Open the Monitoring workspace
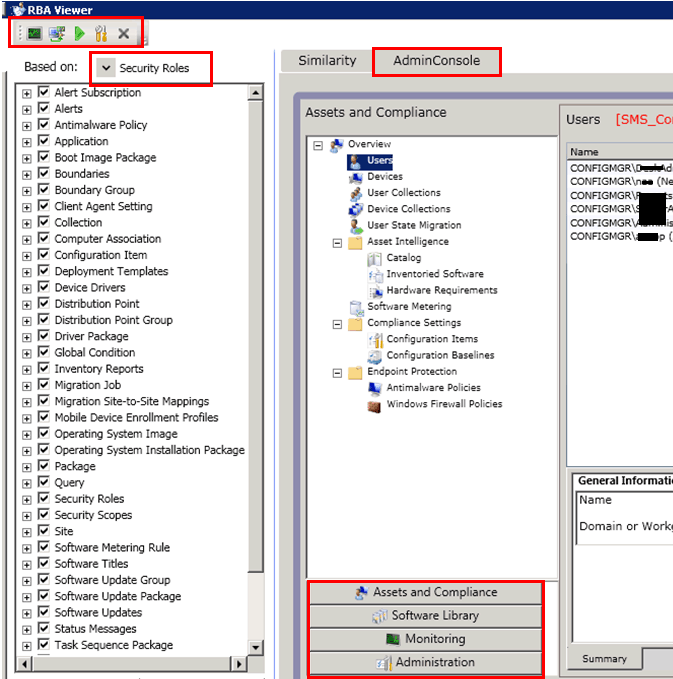This screenshot has height=679, width=673. click(426, 639)
